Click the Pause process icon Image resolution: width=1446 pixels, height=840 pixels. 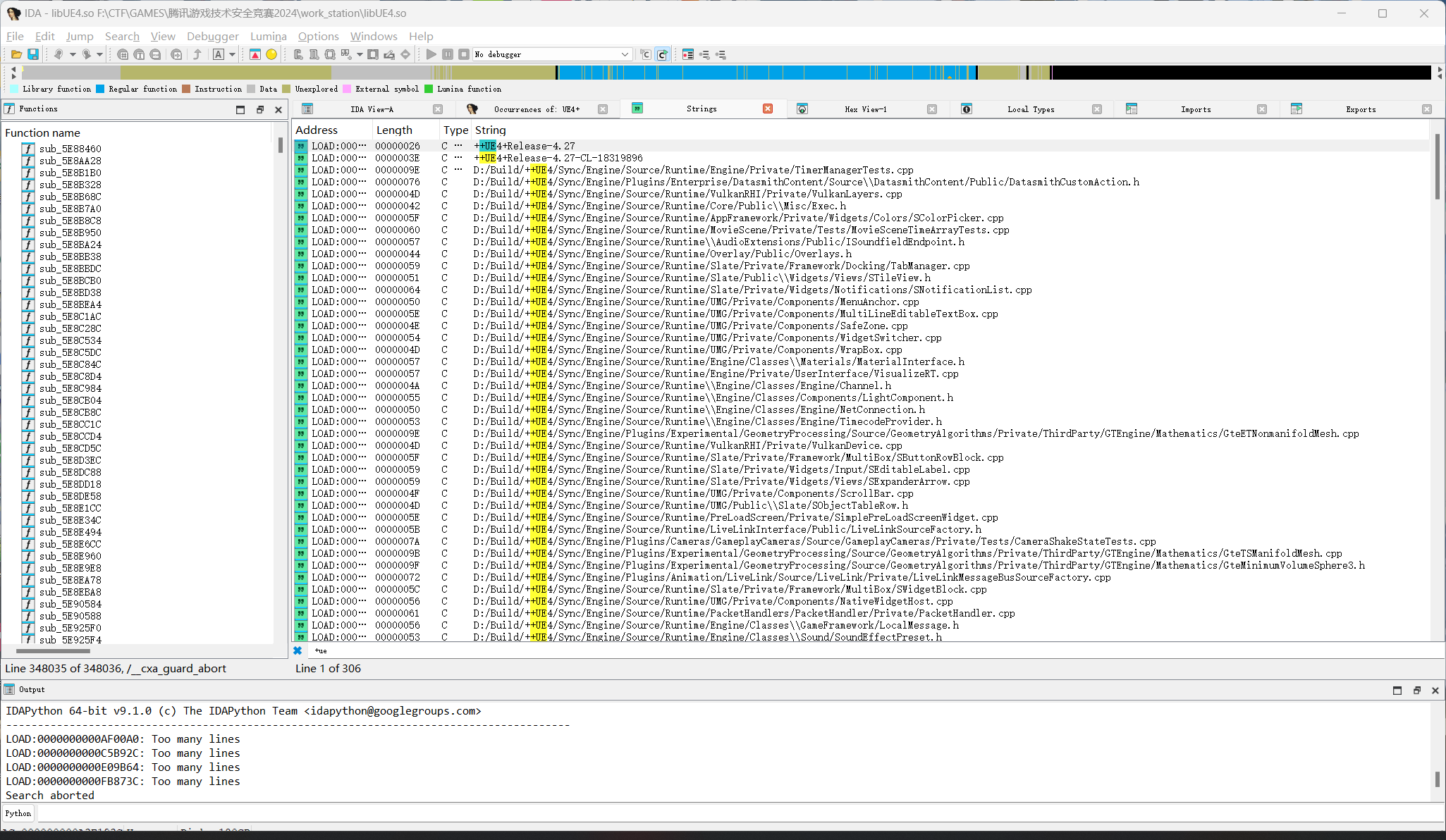[448, 54]
